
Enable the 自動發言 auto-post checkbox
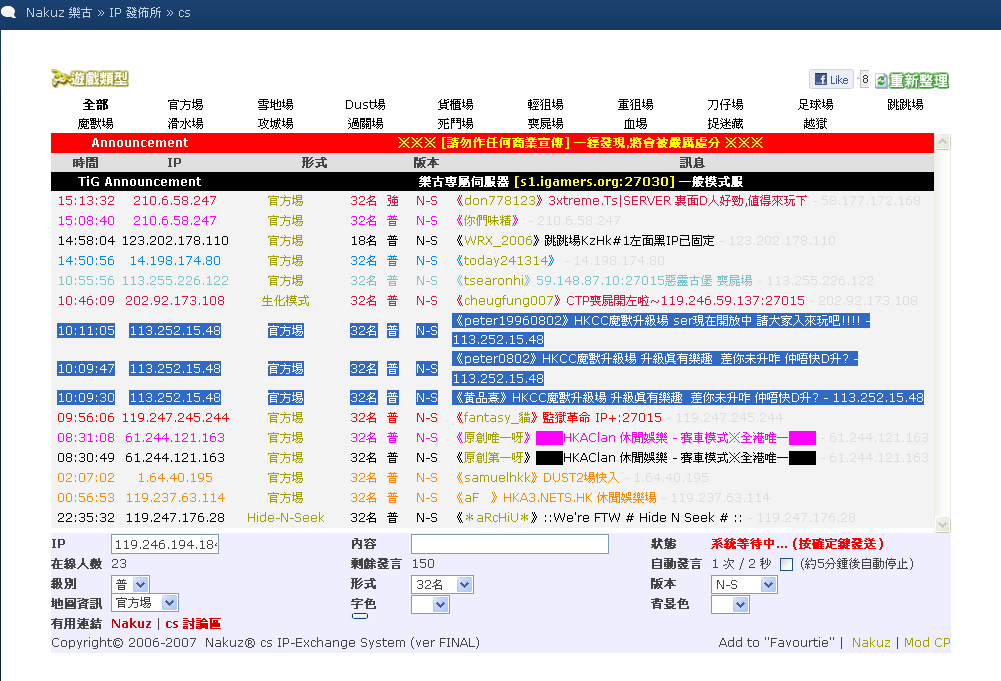(786, 564)
